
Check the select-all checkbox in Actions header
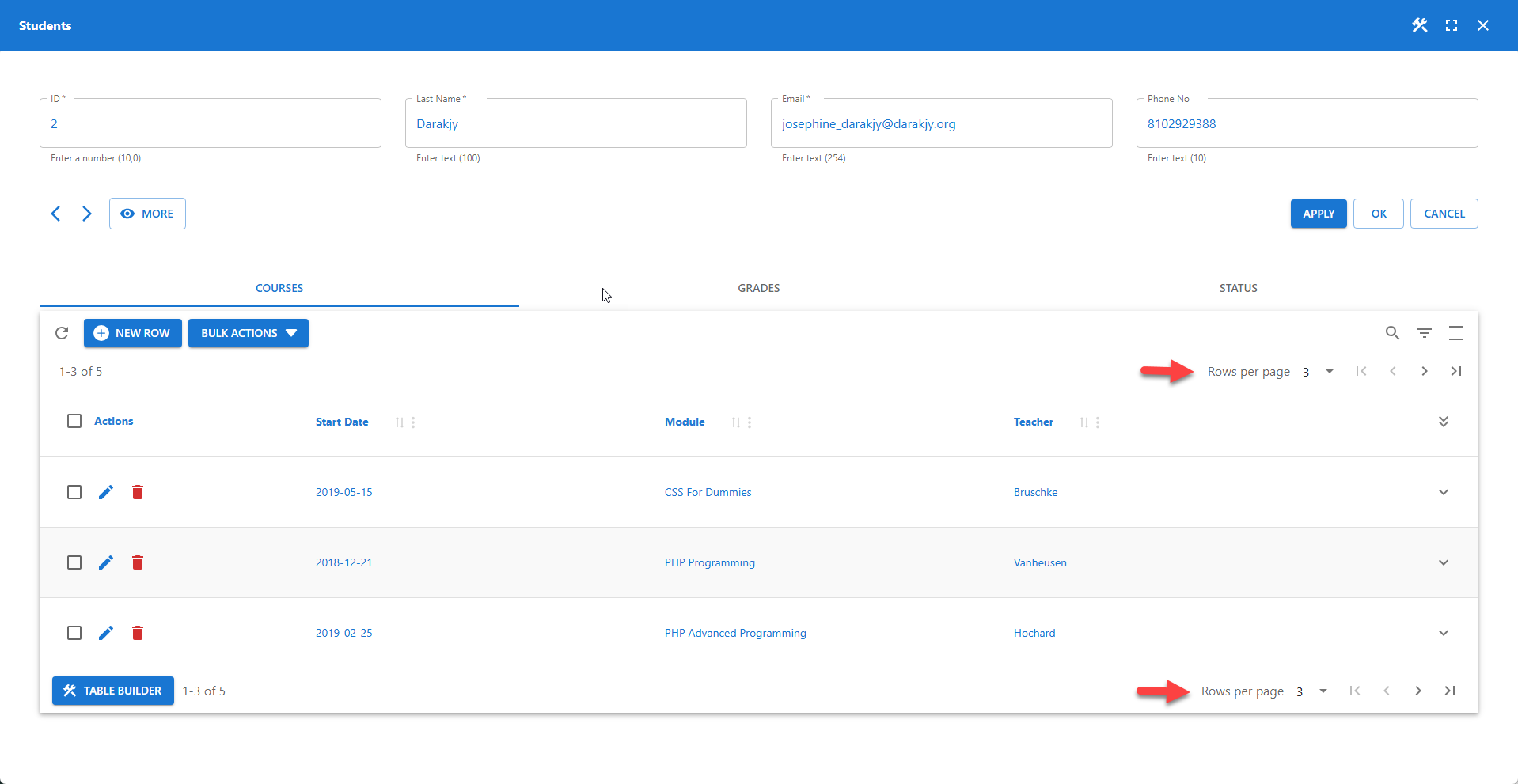pos(74,421)
